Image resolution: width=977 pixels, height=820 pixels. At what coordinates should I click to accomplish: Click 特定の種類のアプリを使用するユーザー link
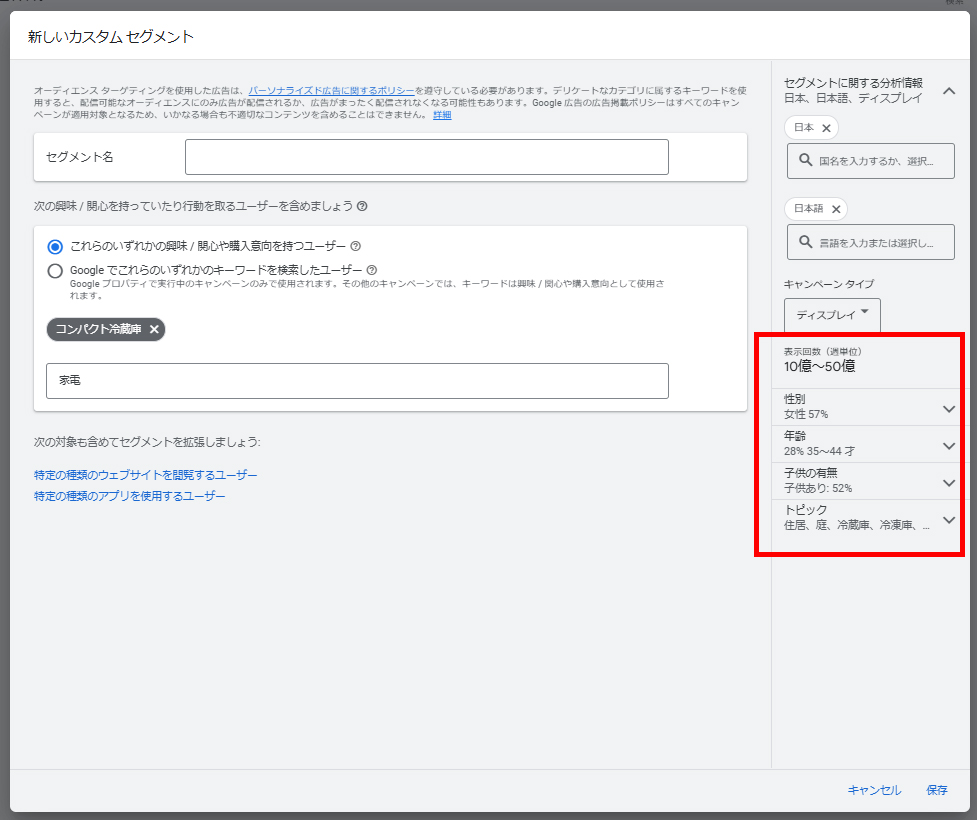click(129, 496)
